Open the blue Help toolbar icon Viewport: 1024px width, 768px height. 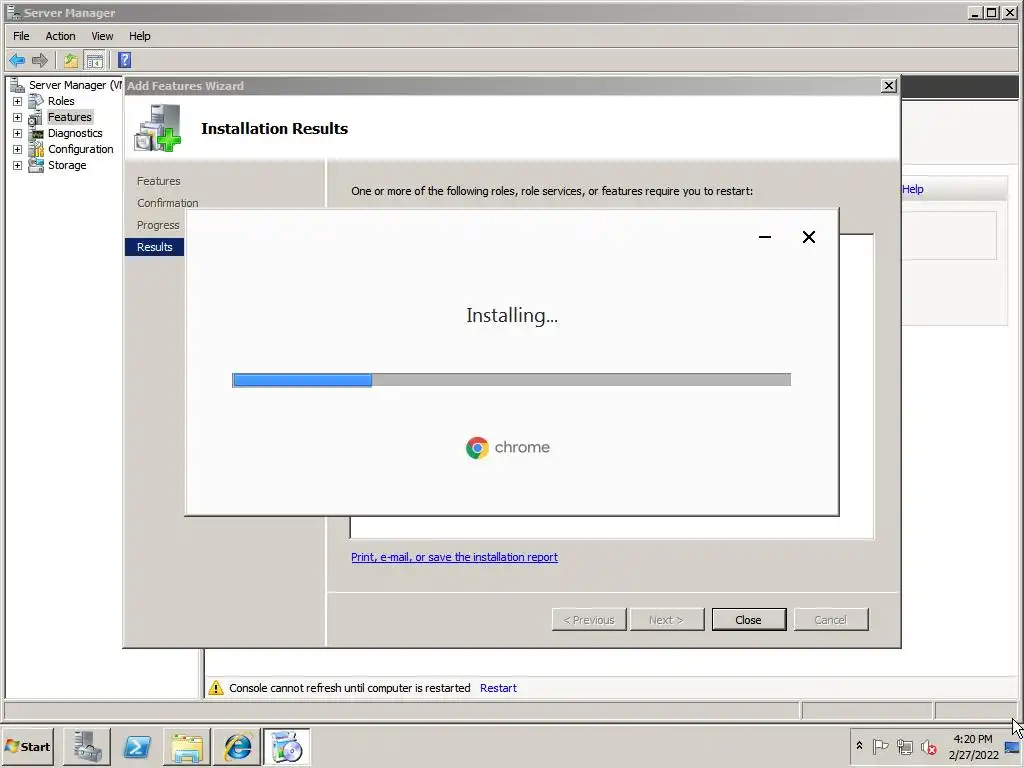click(x=125, y=61)
